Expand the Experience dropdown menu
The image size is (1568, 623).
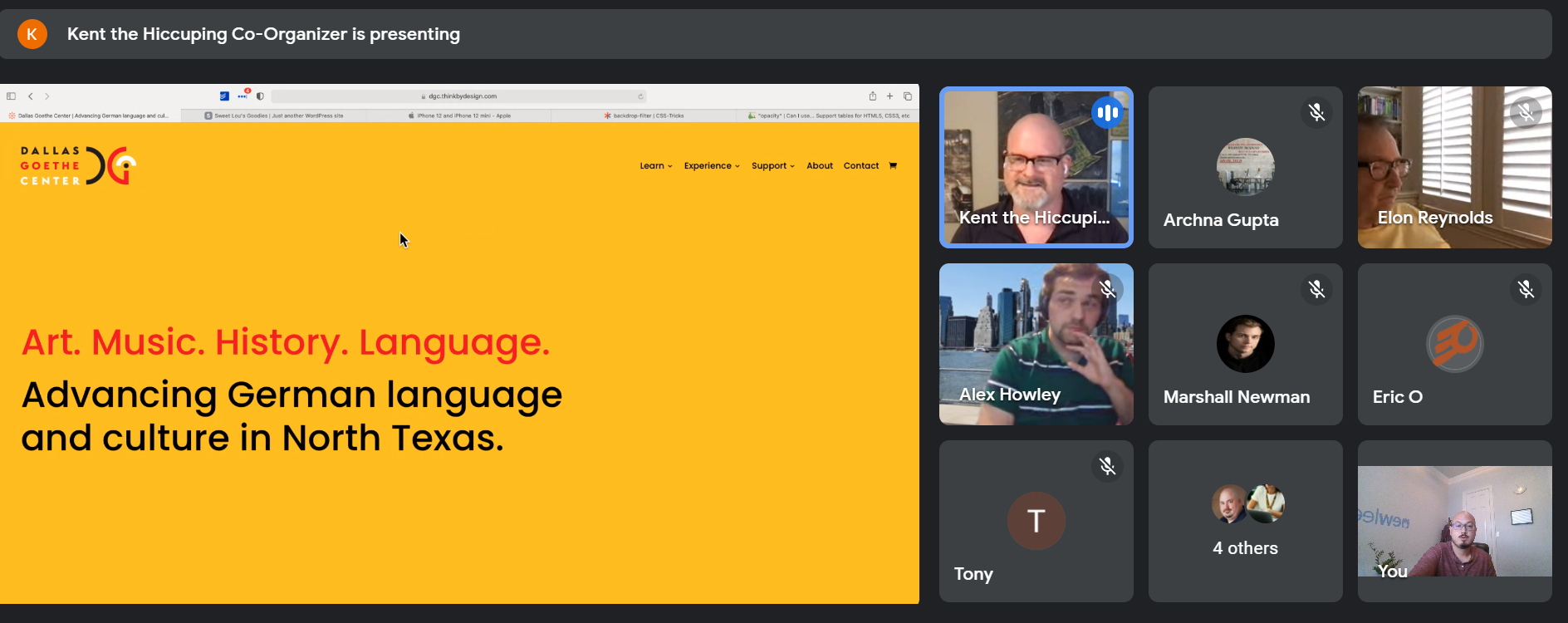712,166
